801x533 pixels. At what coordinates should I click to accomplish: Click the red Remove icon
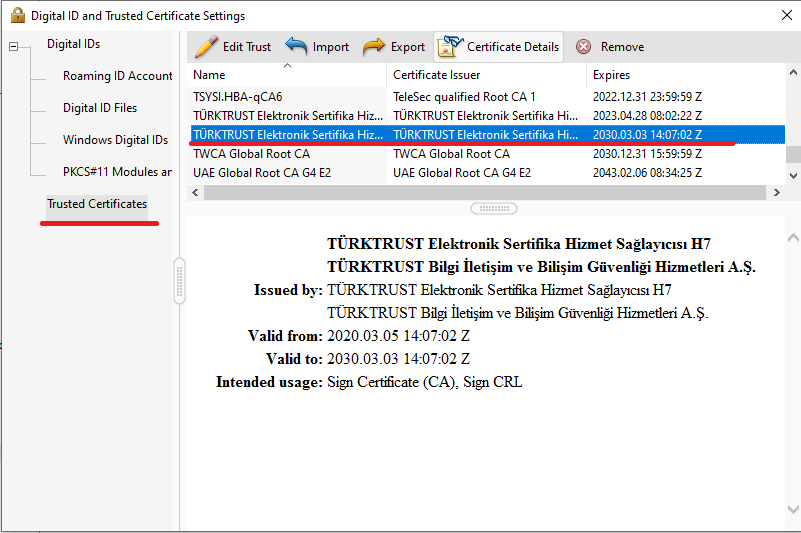583,47
